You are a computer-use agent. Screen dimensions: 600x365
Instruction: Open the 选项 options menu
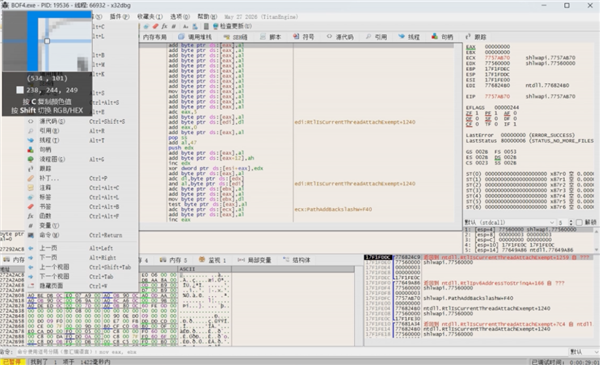tap(179, 16)
